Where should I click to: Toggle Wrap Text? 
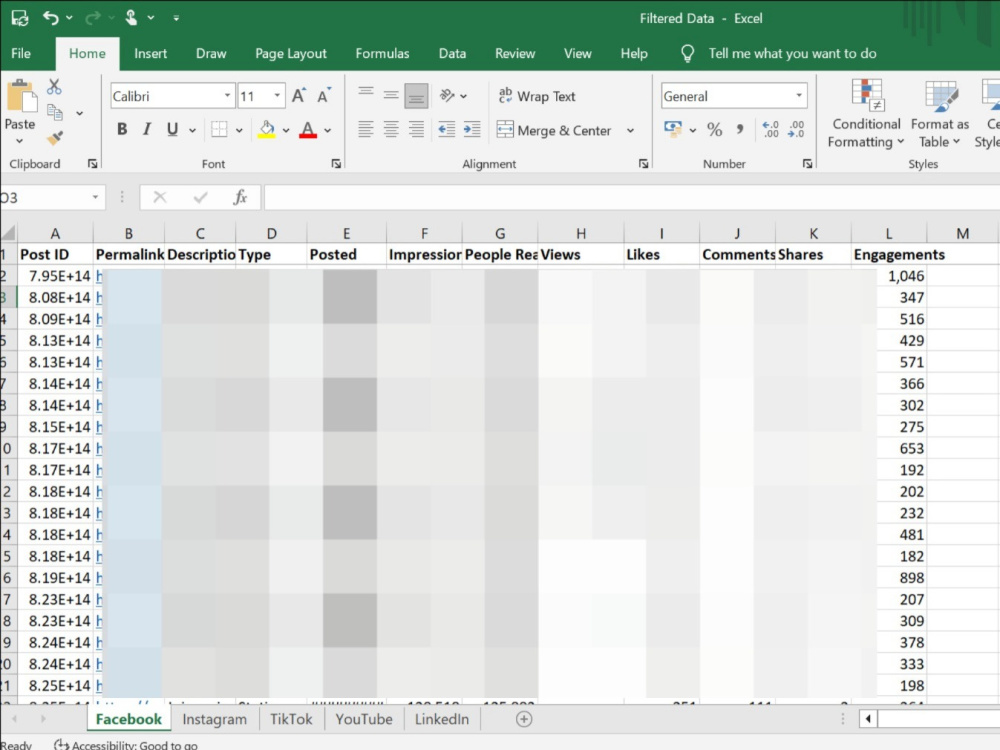(x=537, y=96)
